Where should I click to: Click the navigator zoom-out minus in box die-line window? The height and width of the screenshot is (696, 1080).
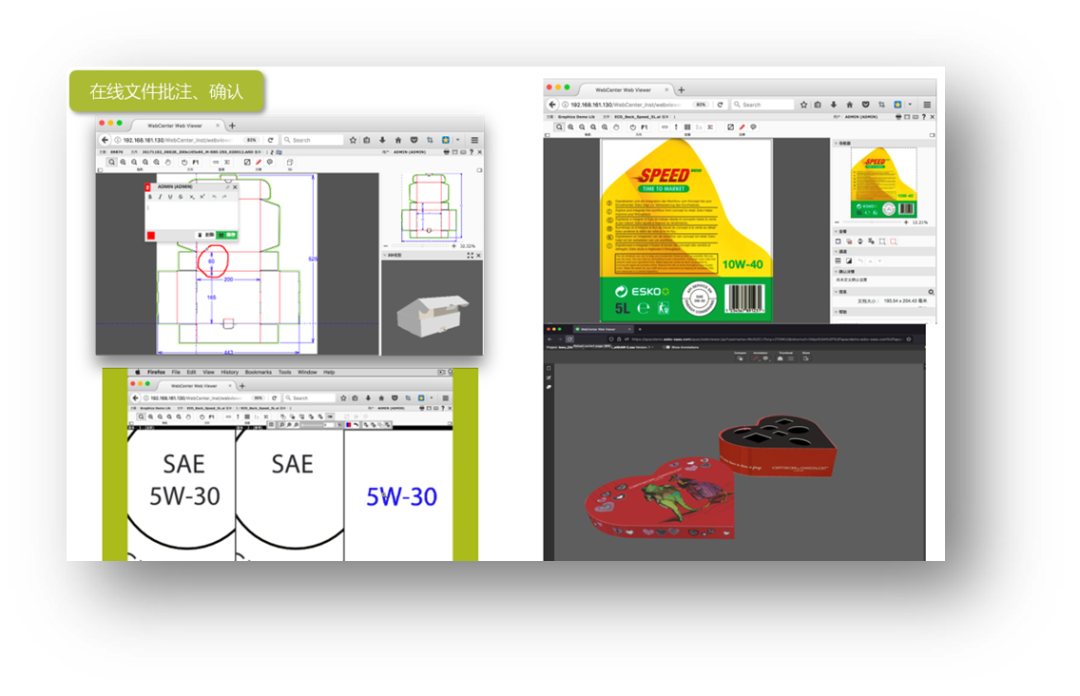[x=386, y=246]
